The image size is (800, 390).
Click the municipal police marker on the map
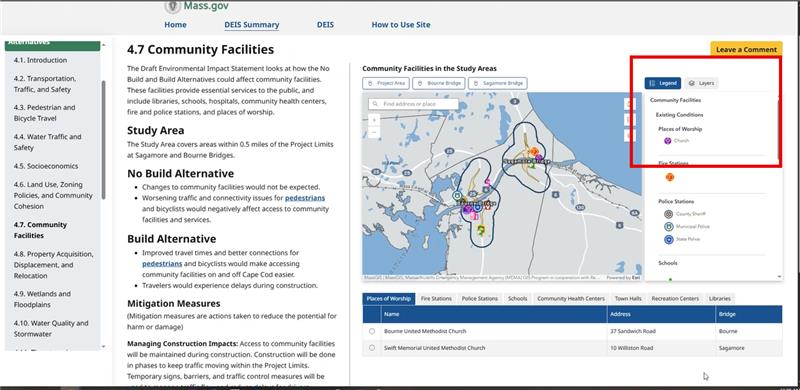457,196
